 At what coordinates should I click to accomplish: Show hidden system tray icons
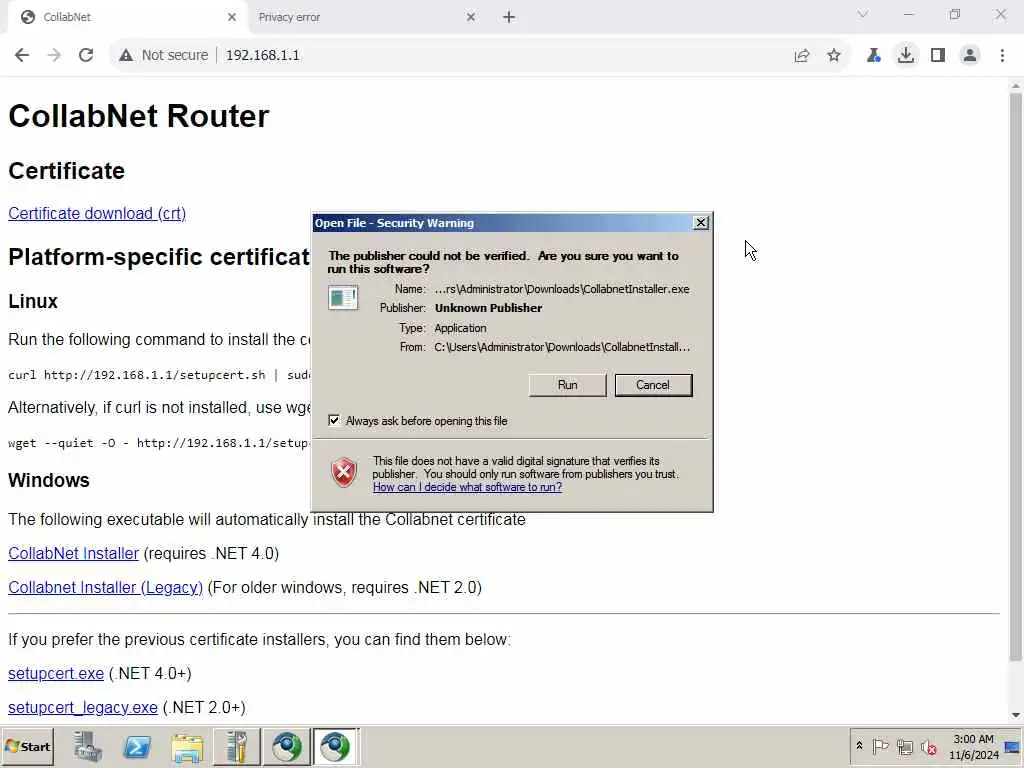click(859, 746)
